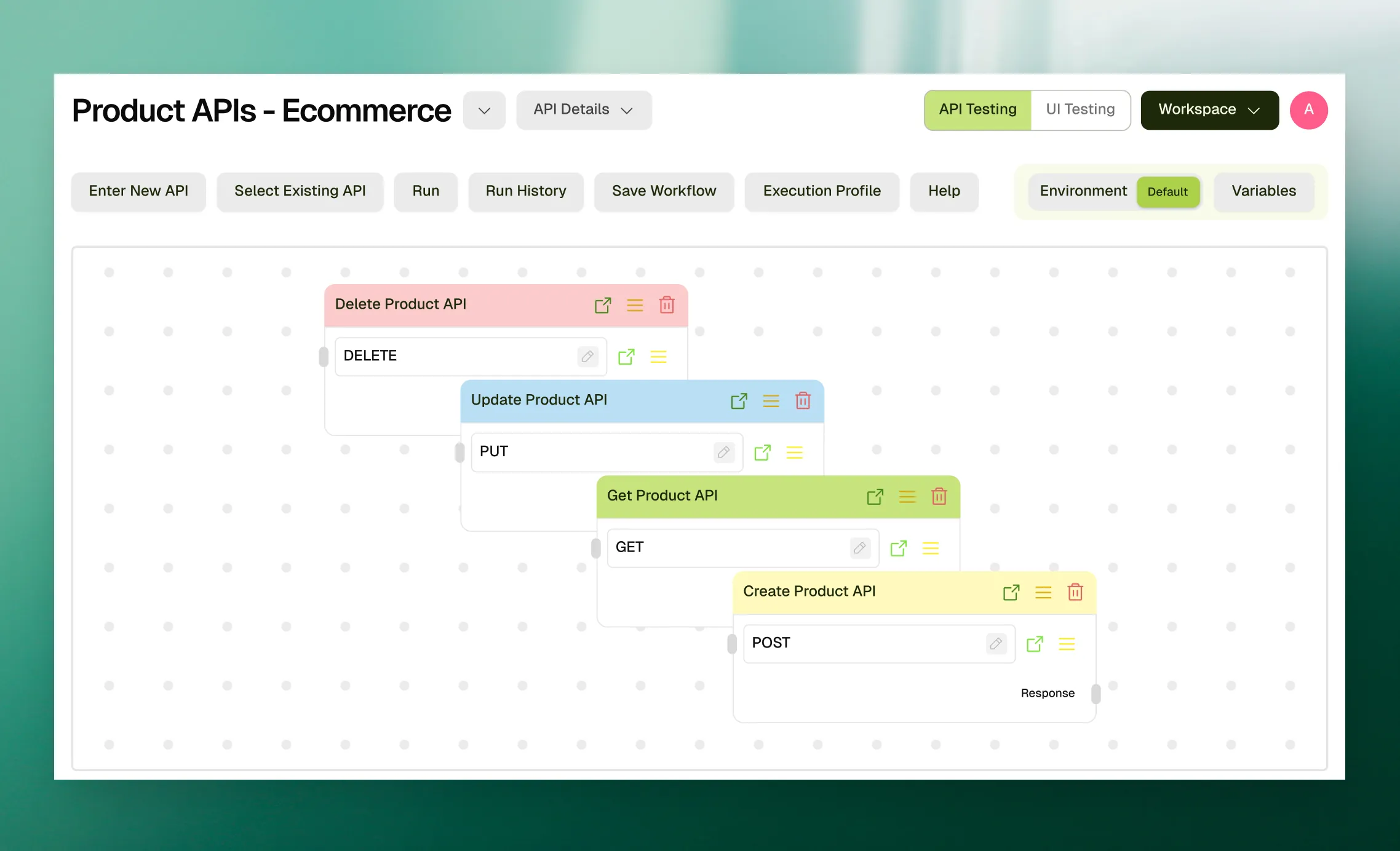Delete the Delete Product API node with trash icon

(x=667, y=305)
